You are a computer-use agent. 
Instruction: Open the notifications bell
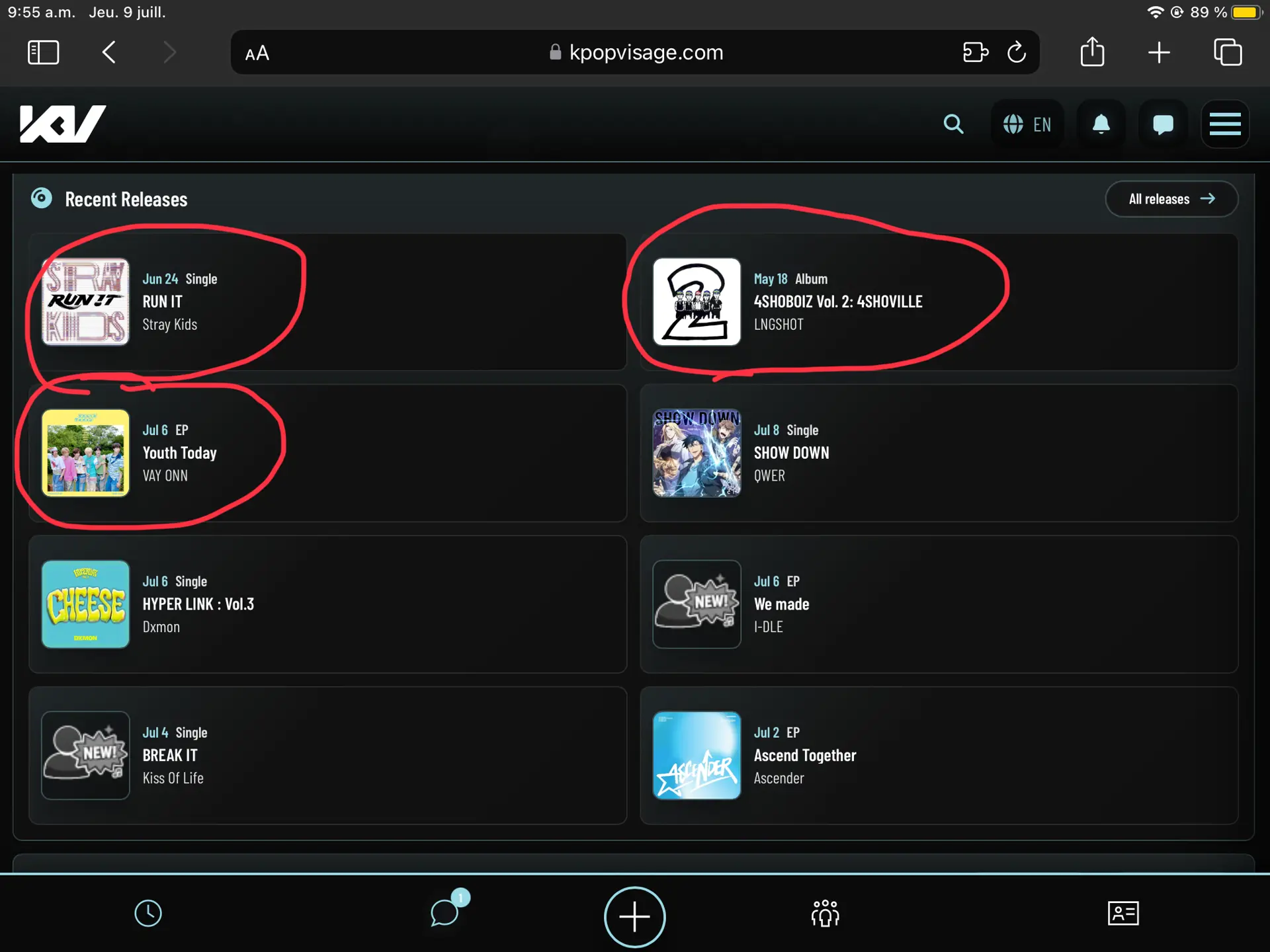1101,124
